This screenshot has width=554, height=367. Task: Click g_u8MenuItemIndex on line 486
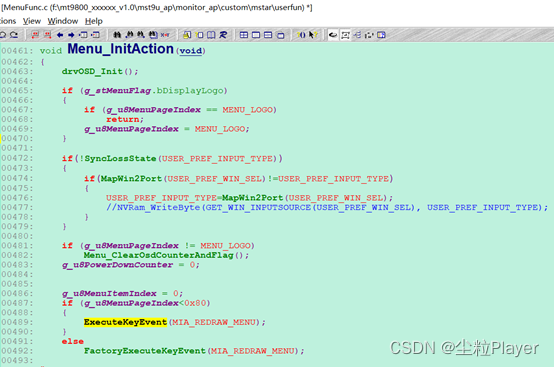pos(109,294)
